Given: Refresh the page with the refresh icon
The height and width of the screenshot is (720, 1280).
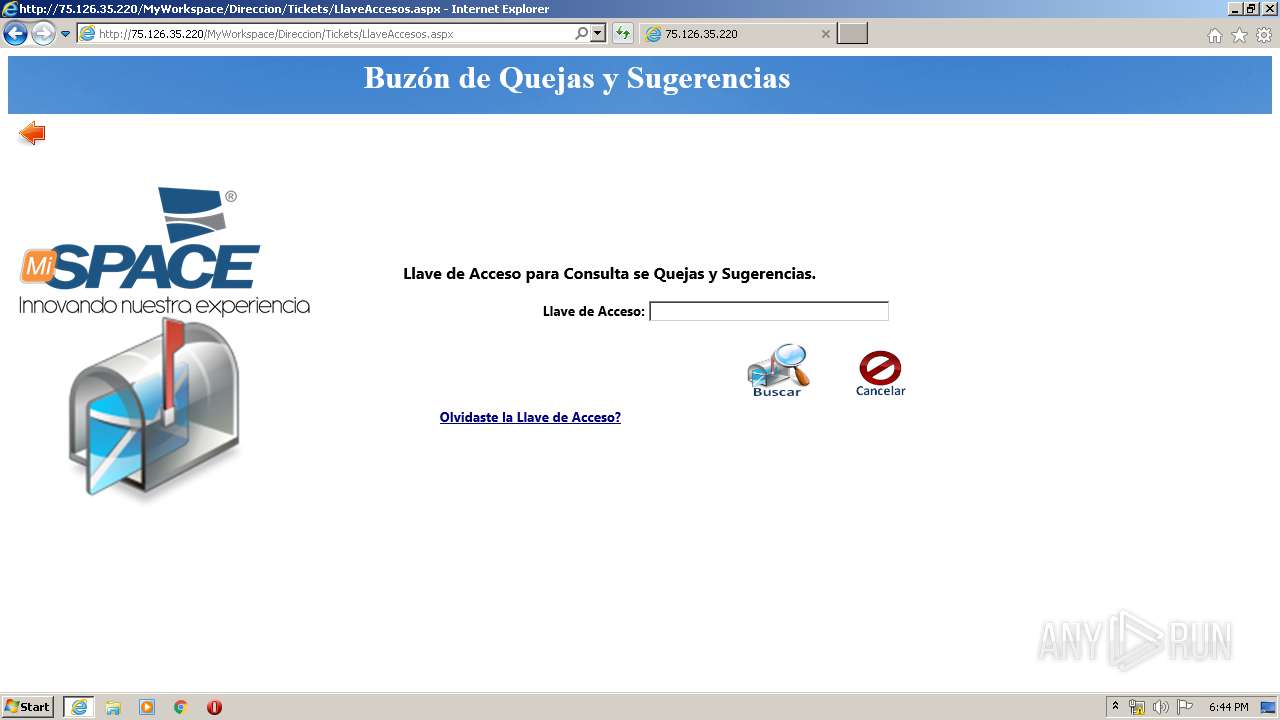Looking at the screenshot, I should coord(623,34).
